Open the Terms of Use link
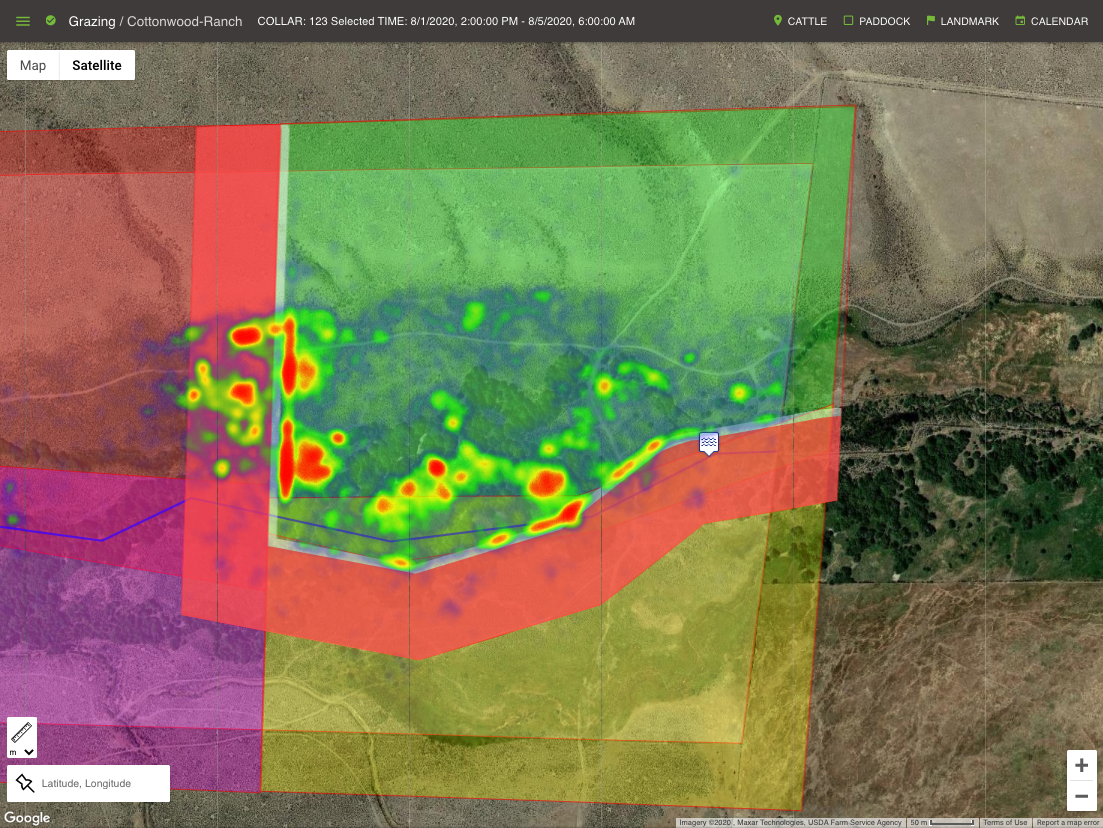The image size is (1103, 828). click(x=1004, y=822)
